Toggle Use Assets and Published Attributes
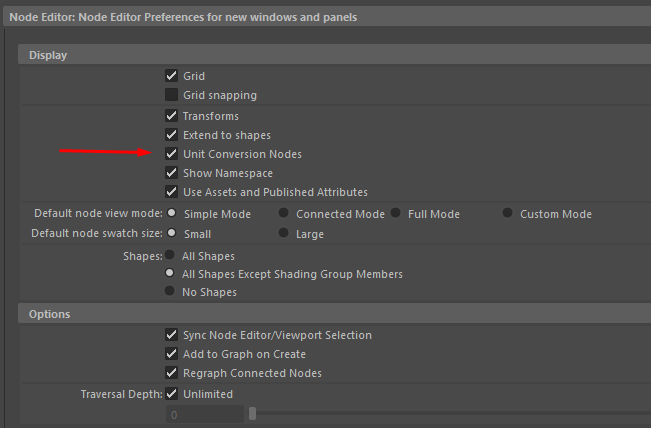The width and height of the screenshot is (651, 428). click(x=171, y=192)
